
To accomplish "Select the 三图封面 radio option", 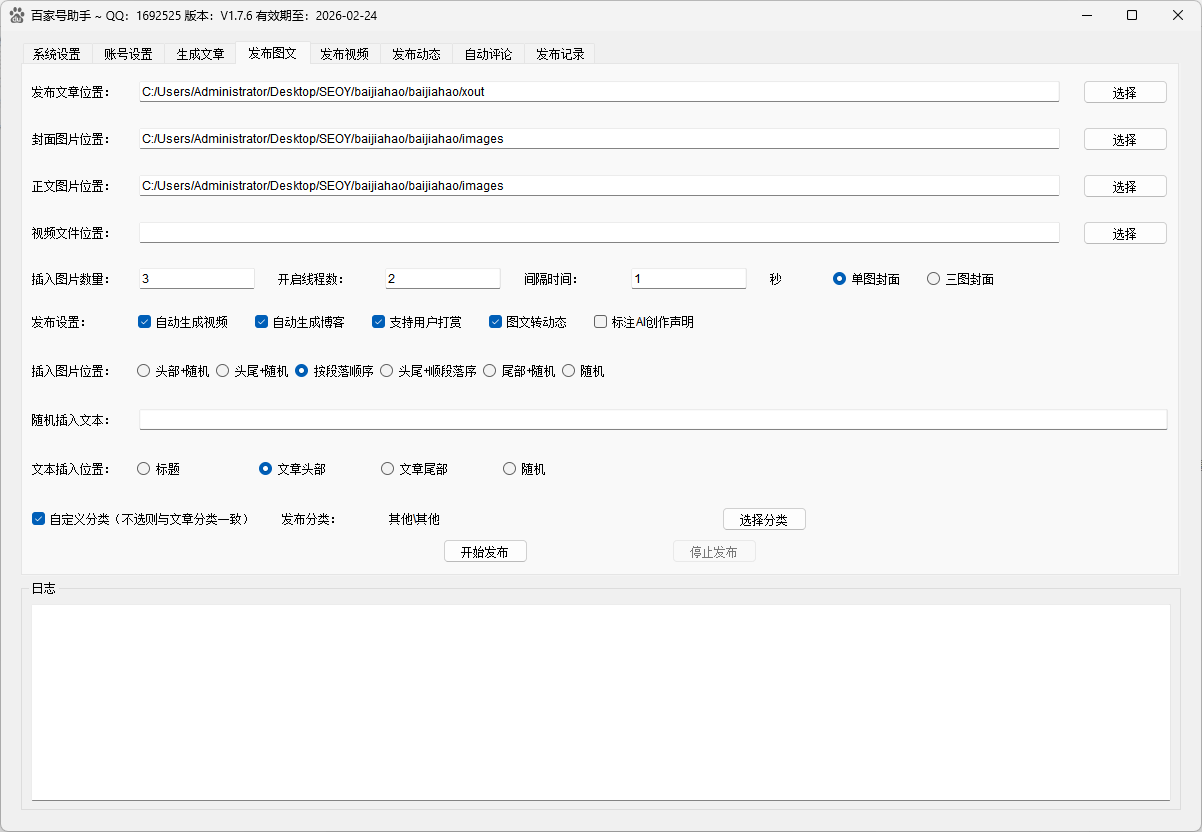I will 934,279.
